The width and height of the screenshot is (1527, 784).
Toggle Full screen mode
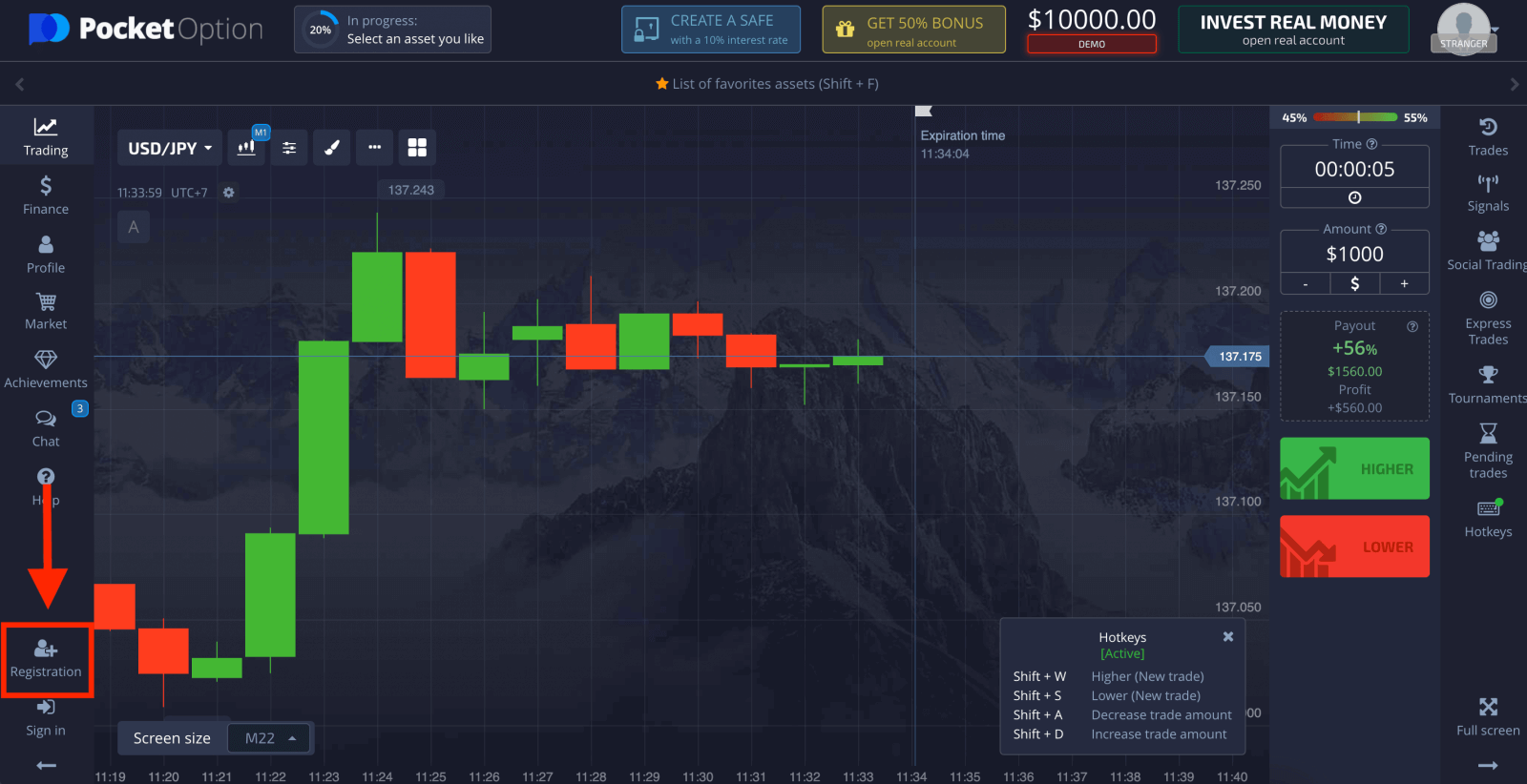[1488, 717]
